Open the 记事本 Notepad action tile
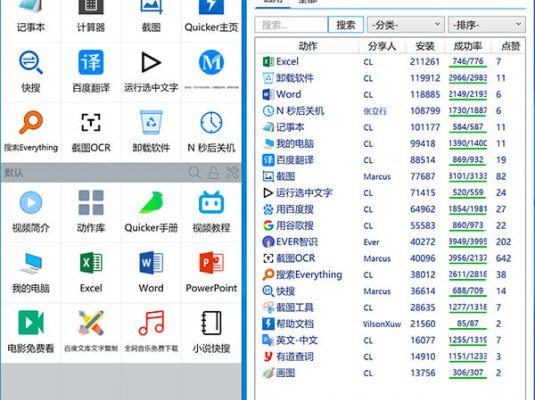The image size is (535, 400). pos(31,17)
